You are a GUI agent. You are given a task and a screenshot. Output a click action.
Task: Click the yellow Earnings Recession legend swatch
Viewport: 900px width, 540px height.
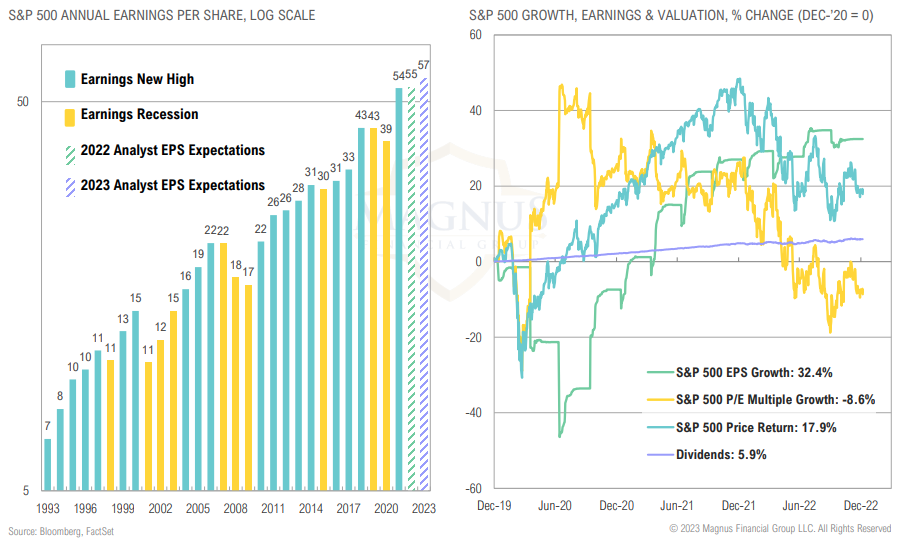[69, 115]
